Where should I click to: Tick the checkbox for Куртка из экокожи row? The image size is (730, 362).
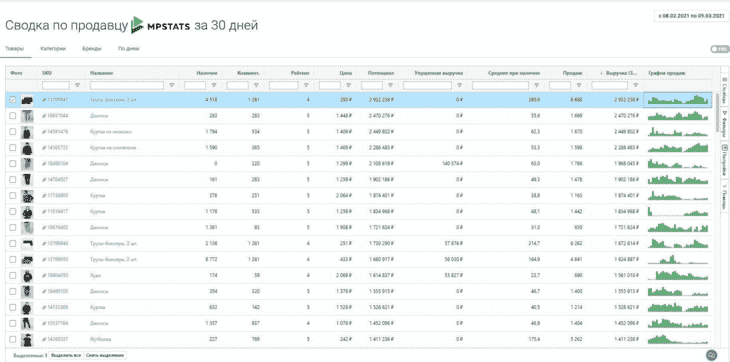pyautogui.click(x=13, y=132)
